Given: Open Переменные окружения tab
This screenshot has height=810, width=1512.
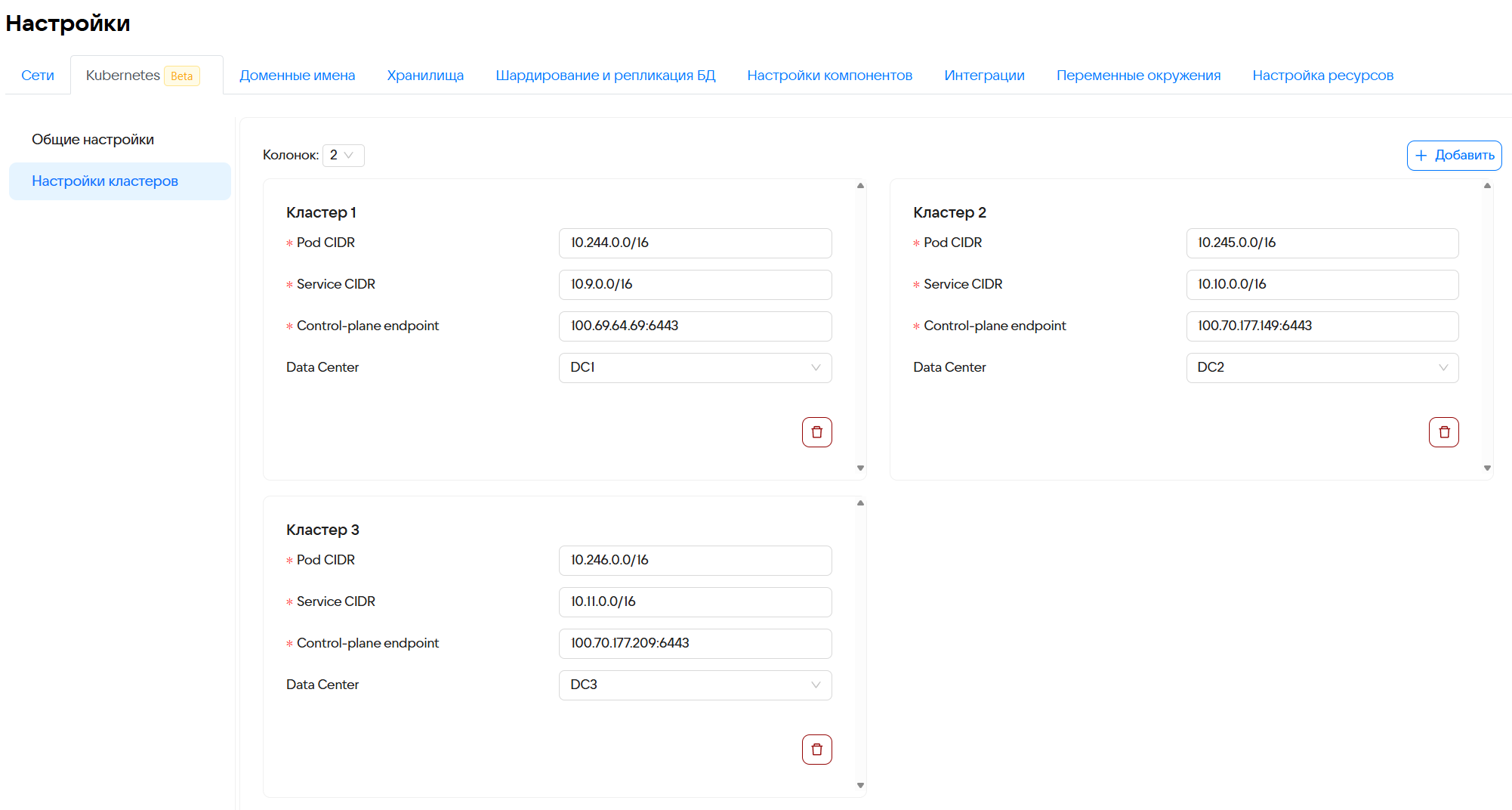Looking at the screenshot, I should (1138, 76).
